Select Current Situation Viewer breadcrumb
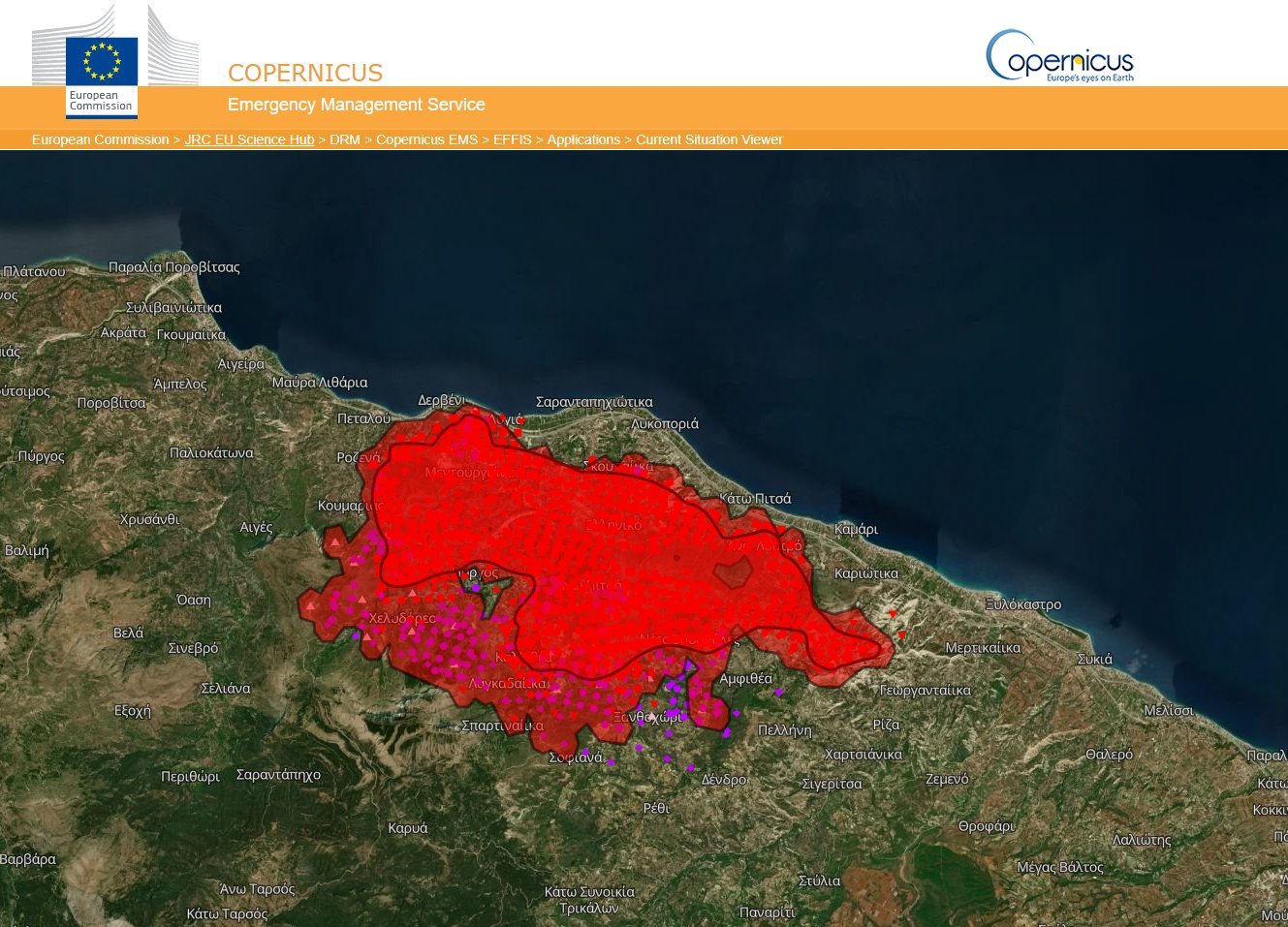Screen dimensions: 1288x927 709,139
